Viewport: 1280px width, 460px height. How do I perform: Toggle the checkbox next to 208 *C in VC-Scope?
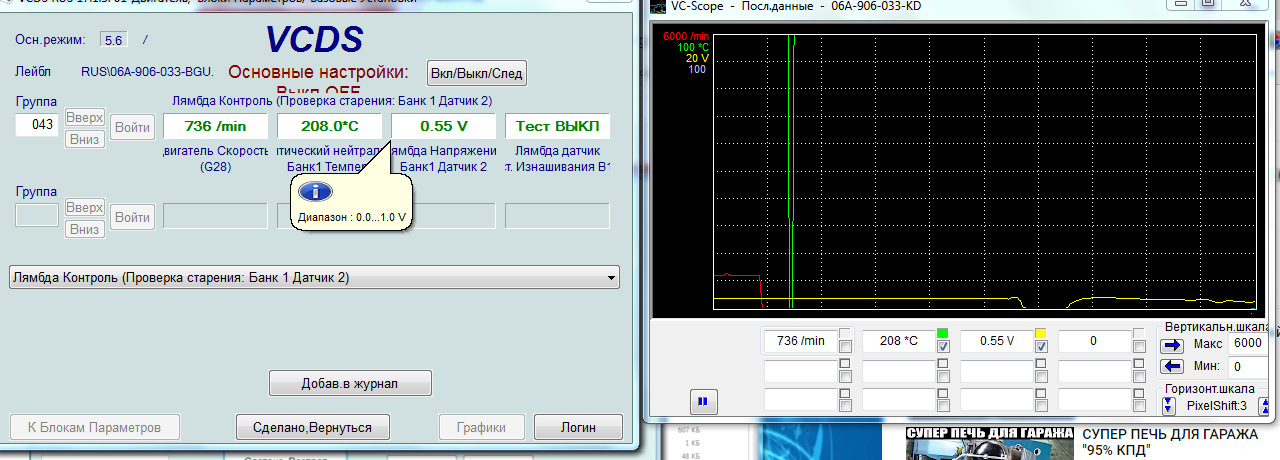click(x=942, y=346)
